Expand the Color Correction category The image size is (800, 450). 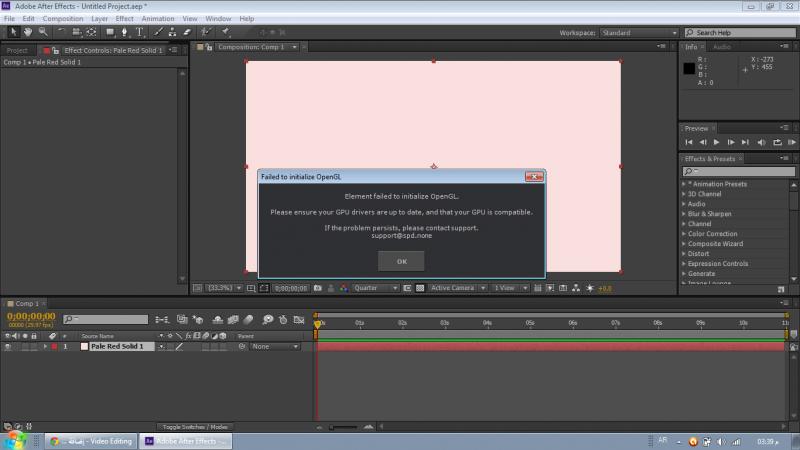pos(684,234)
